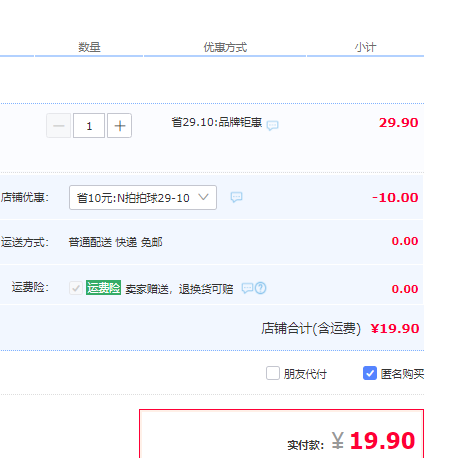The width and height of the screenshot is (451, 458).
Task: Toggle the 运费险 freight insurance checkbox
Action: (x=76, y=288)
